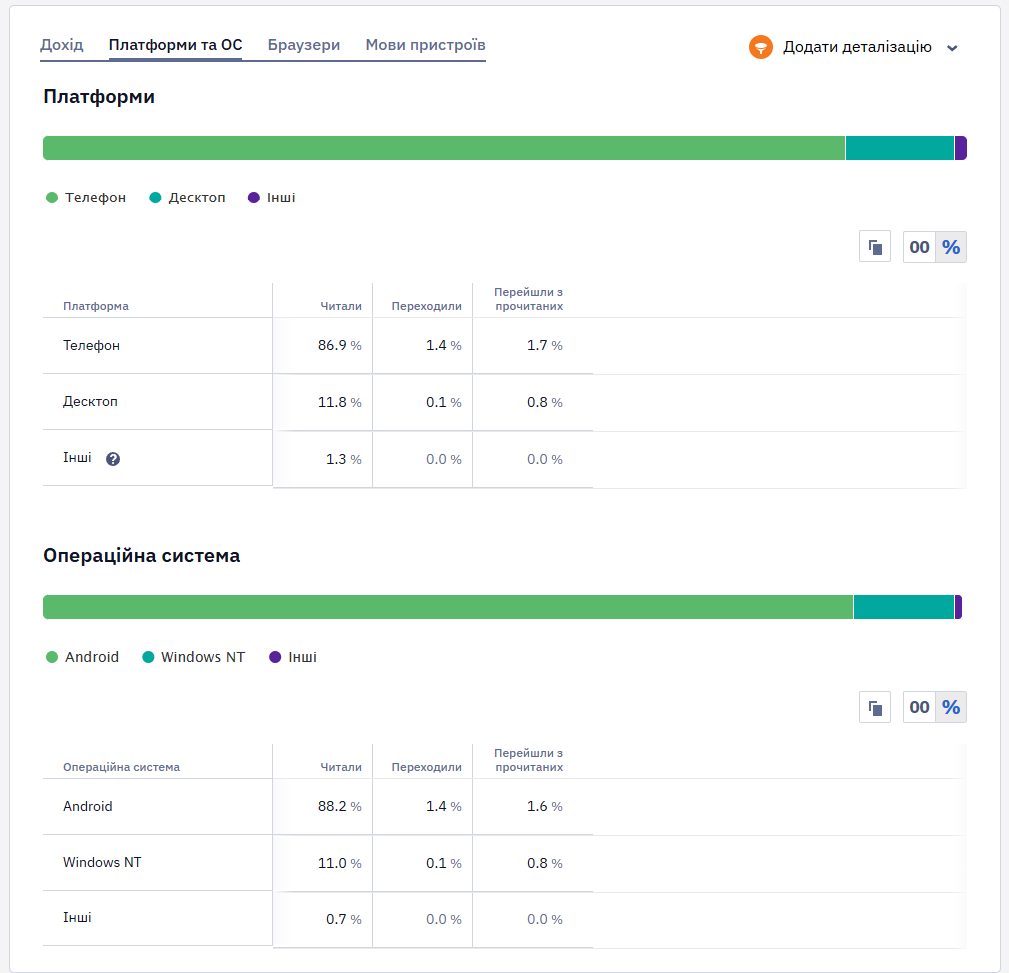Click the 1.6 % value
1009x973 pixels.
pos(544,806)
